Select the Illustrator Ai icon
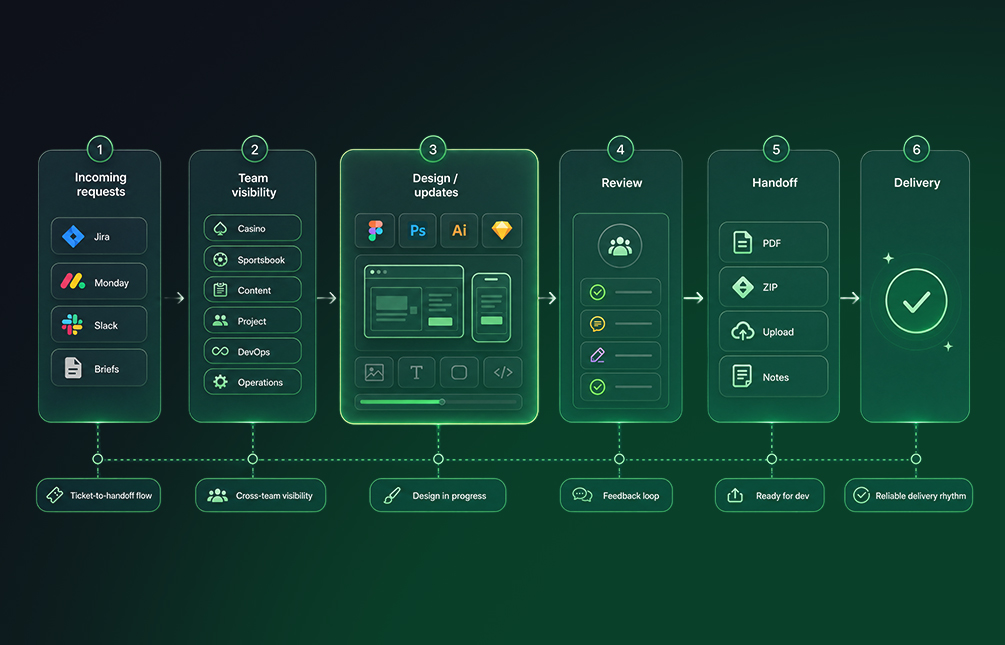1005x645 pixels. pyautogui.click(x=459, y=230)
